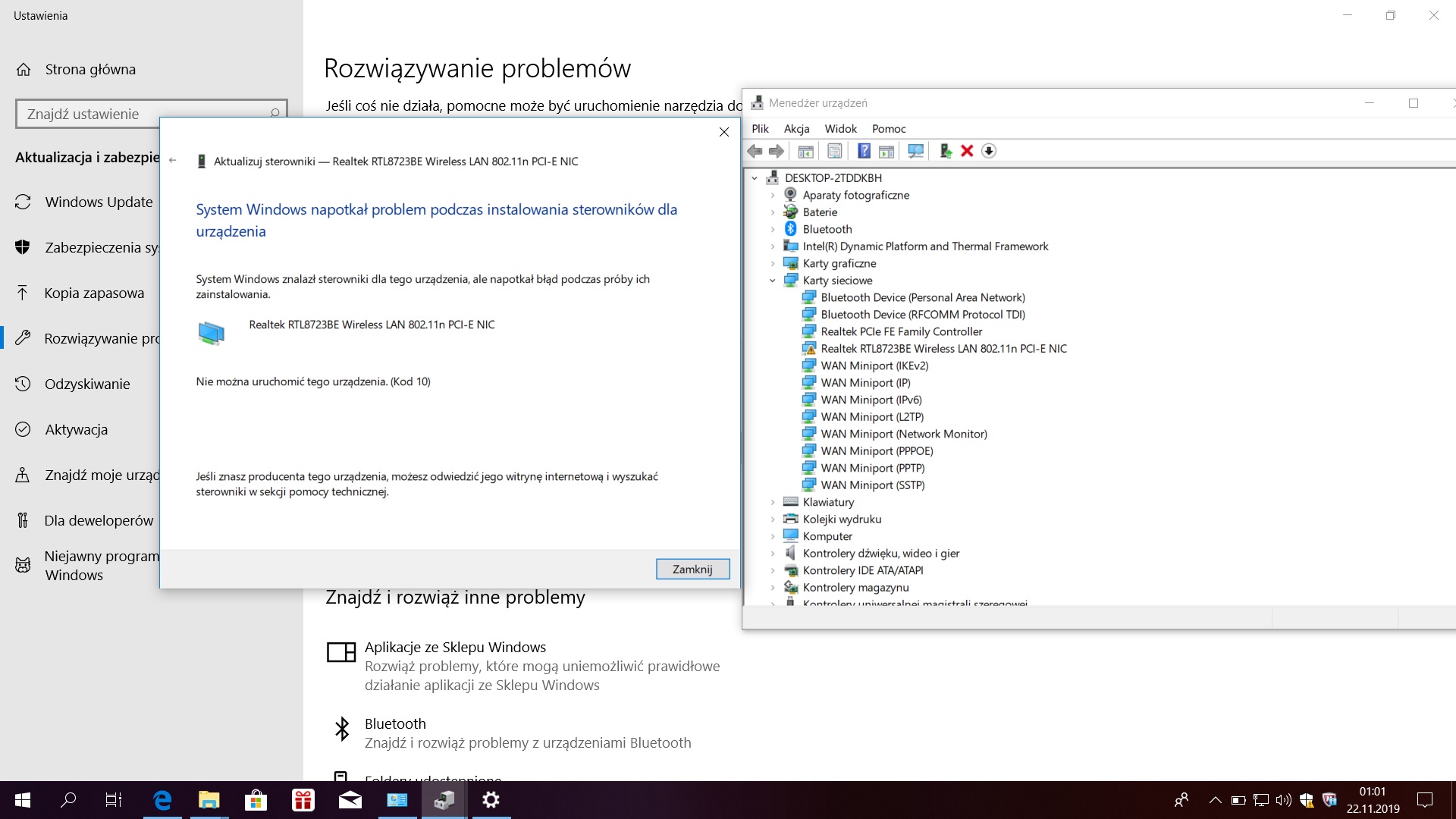Select Bluetooth Device (RFCOMM Protocol TDI)

click(x=922, y=315)
